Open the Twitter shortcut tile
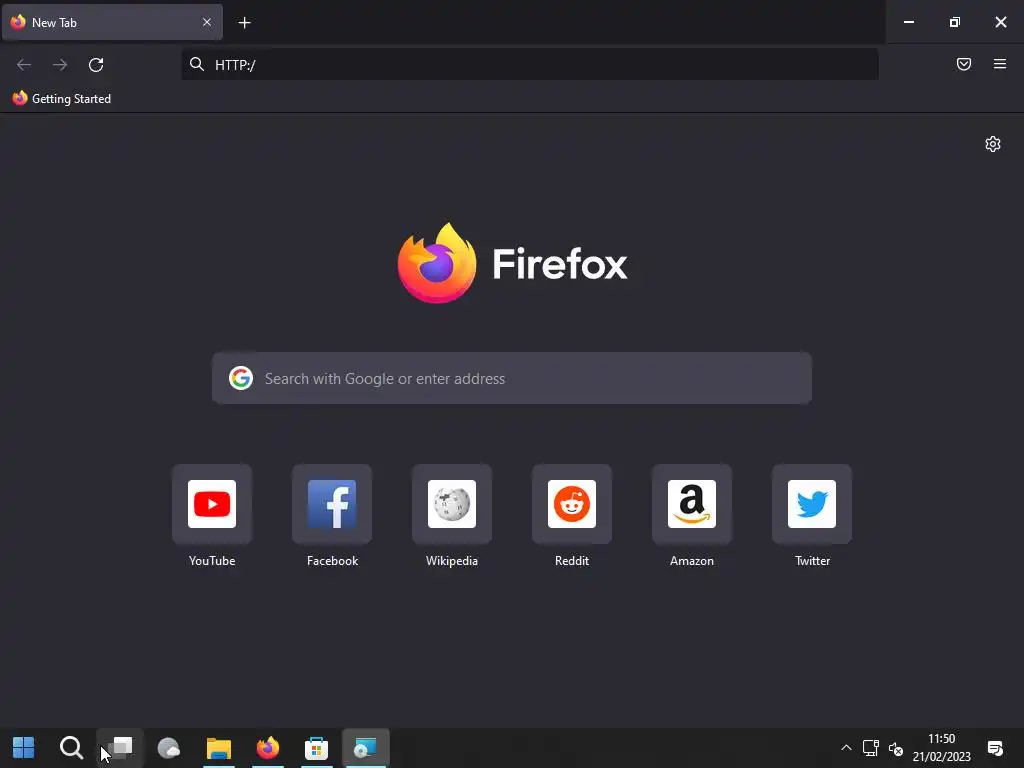 [x=812, y=504]
